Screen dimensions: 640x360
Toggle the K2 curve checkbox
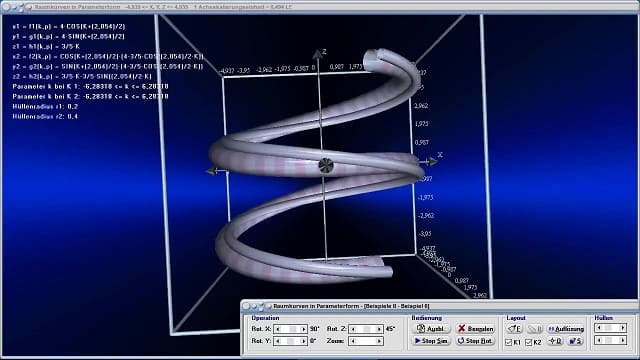[529, 342]
